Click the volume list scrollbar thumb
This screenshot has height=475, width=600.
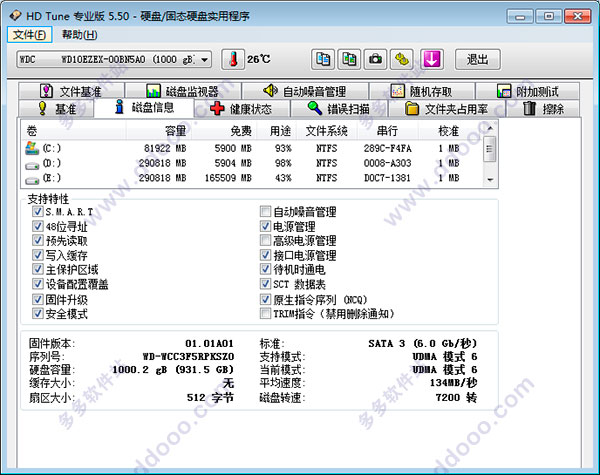pos(490,149)
